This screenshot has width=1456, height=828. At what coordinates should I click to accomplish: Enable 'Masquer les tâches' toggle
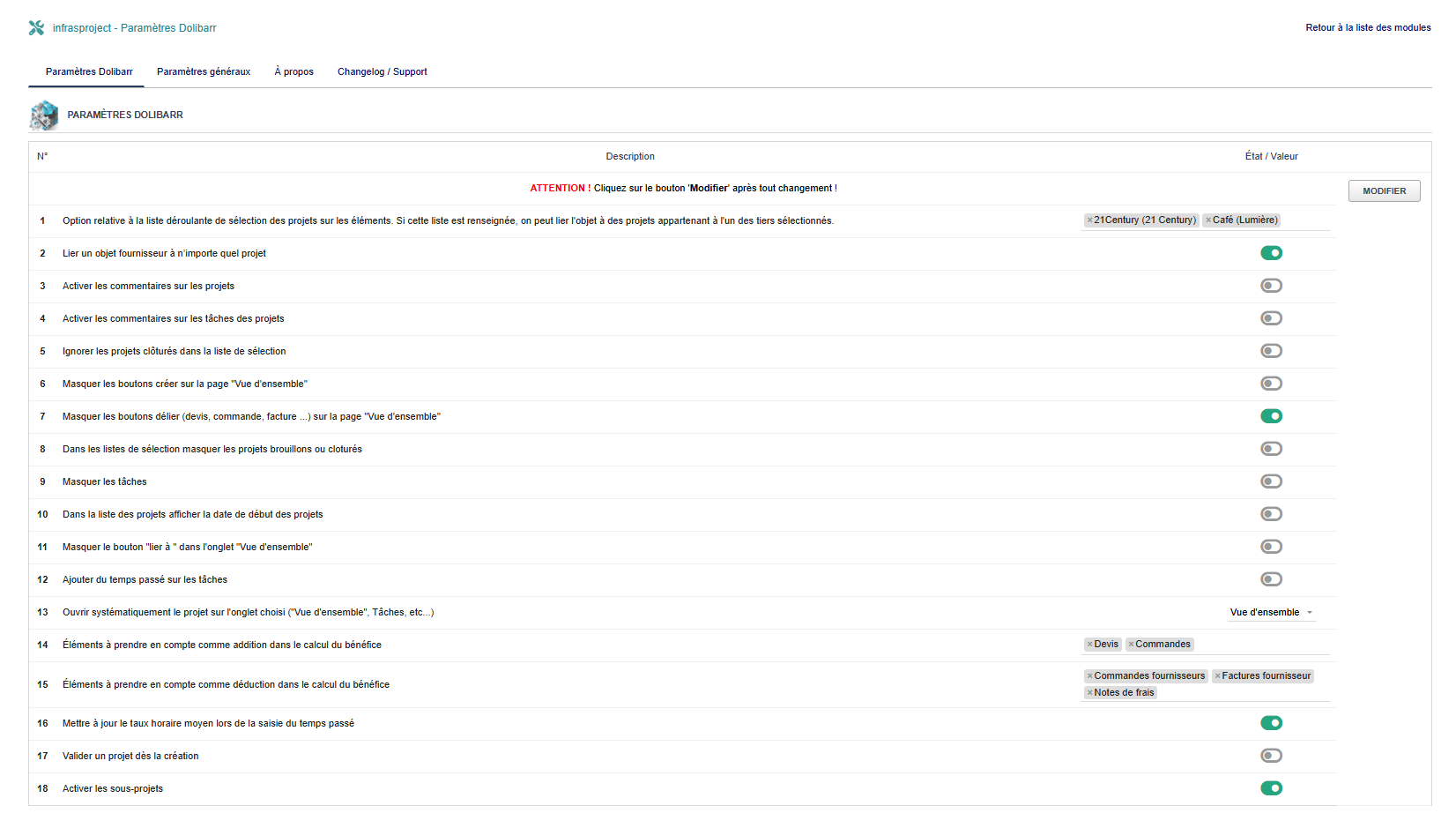click(x=1271, y=481)
